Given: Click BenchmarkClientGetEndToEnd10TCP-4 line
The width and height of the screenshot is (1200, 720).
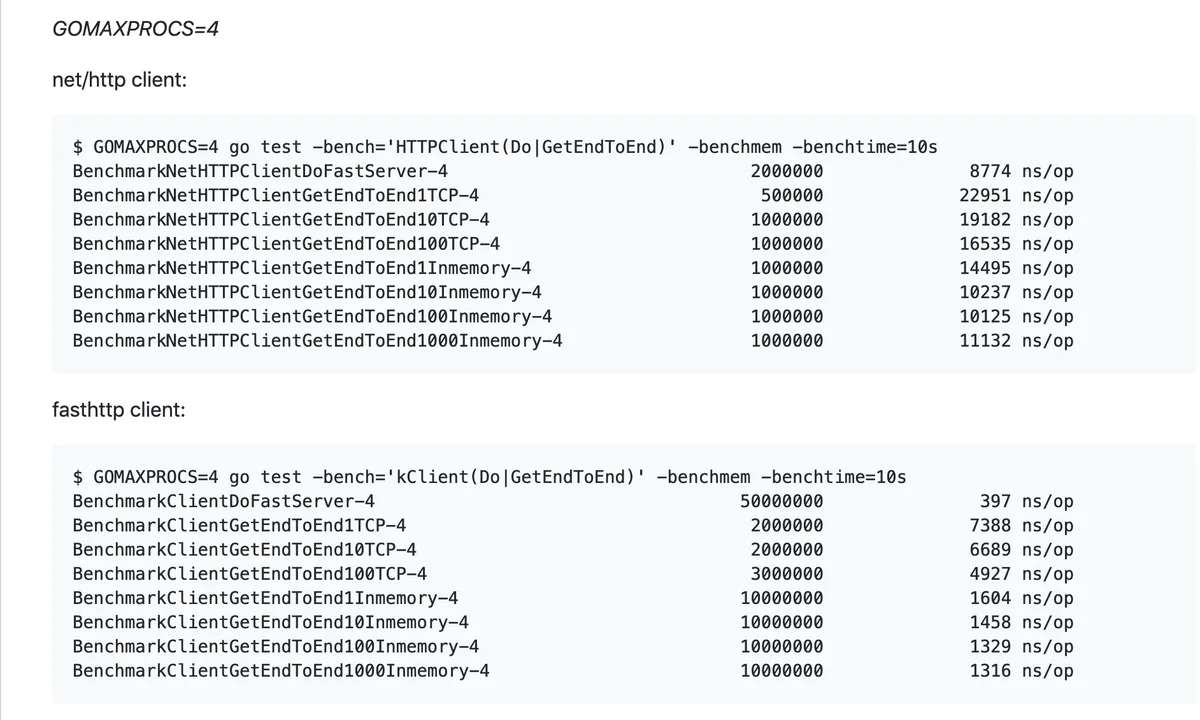Looking at the screenshot, I should click(x=245, y=549).
